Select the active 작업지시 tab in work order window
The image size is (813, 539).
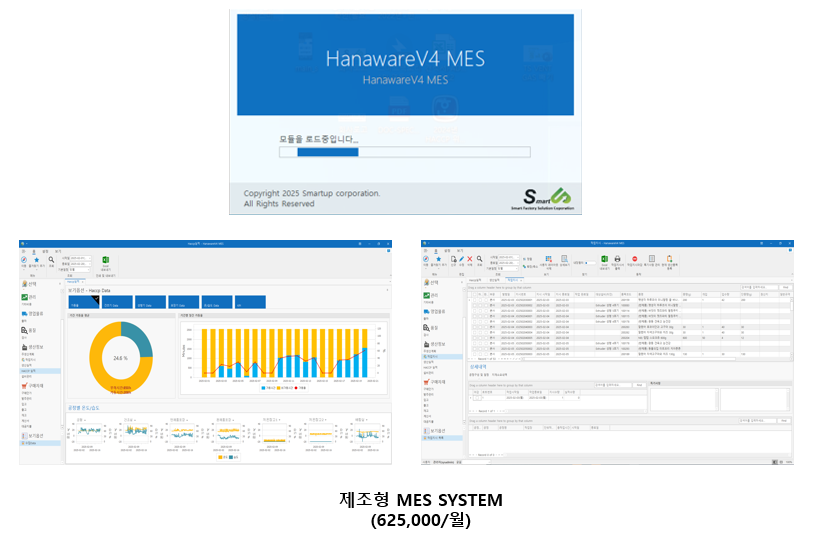[514, 280]
